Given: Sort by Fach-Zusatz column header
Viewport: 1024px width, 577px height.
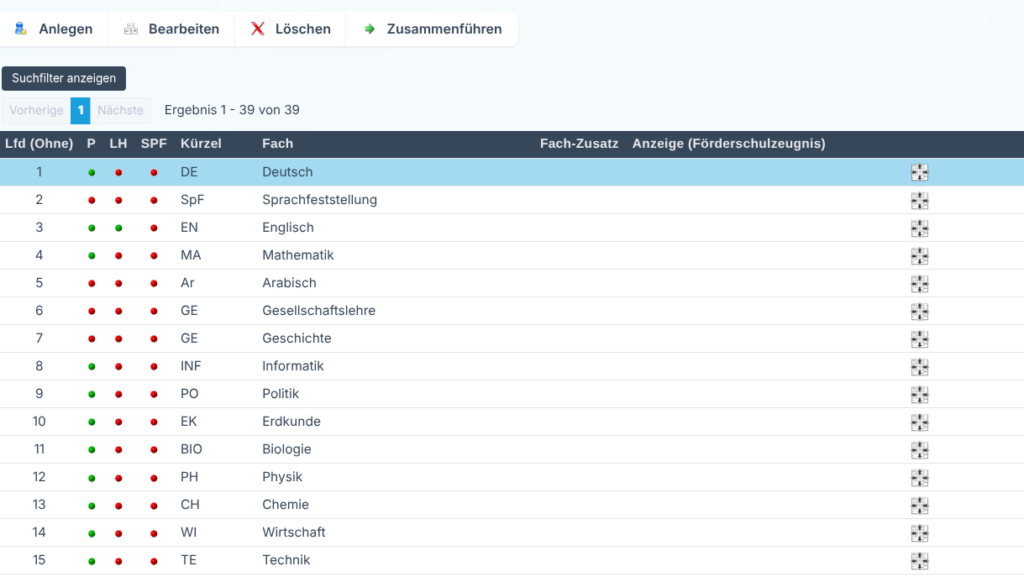Looking at the screenshot, I should click(579, 144).
